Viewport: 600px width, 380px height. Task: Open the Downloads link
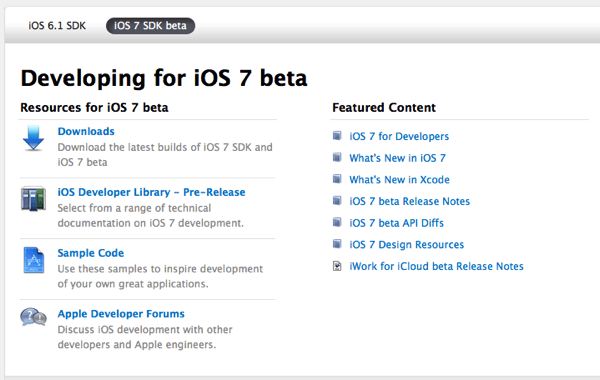coord(86,131)
